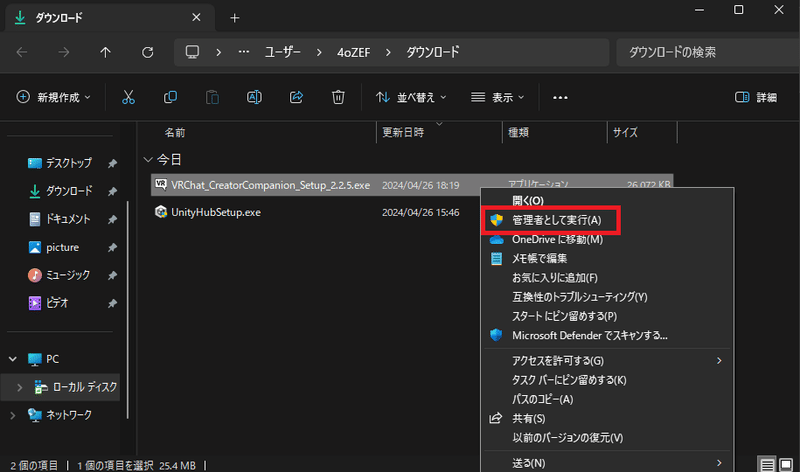The image size is (800, 472).
Task: Click the ダウンロードの検索 search box
Action: [708, 52]
